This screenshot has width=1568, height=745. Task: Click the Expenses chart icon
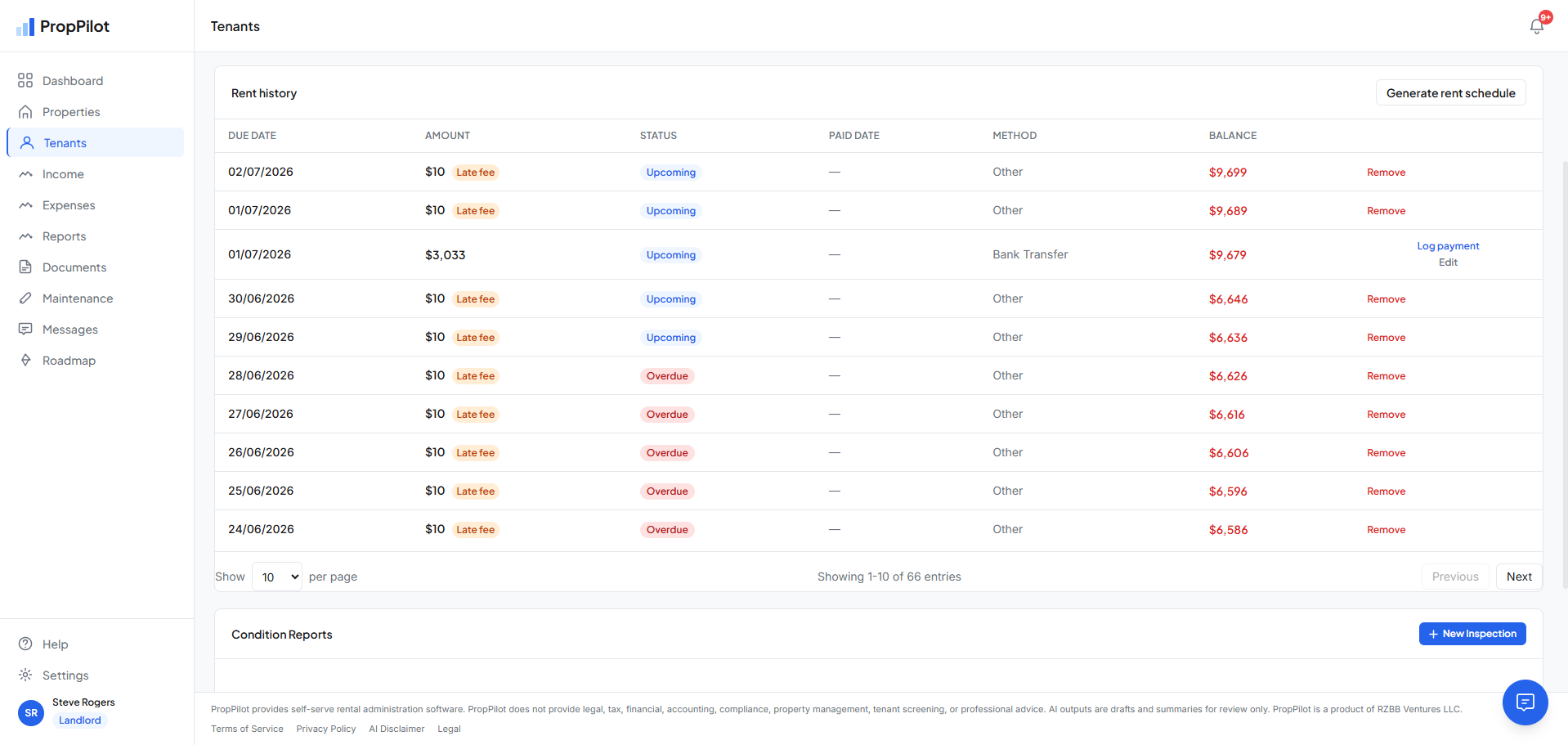[x=25, y=204]
